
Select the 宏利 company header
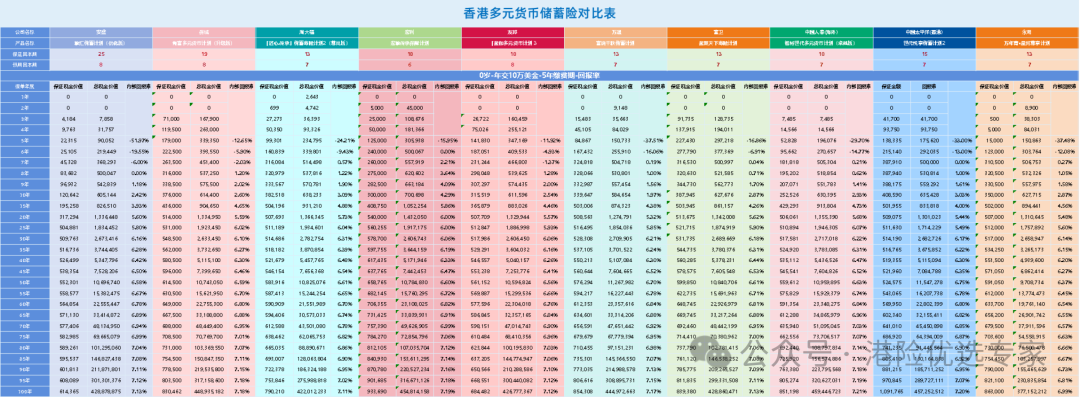(x=410, y=32)
